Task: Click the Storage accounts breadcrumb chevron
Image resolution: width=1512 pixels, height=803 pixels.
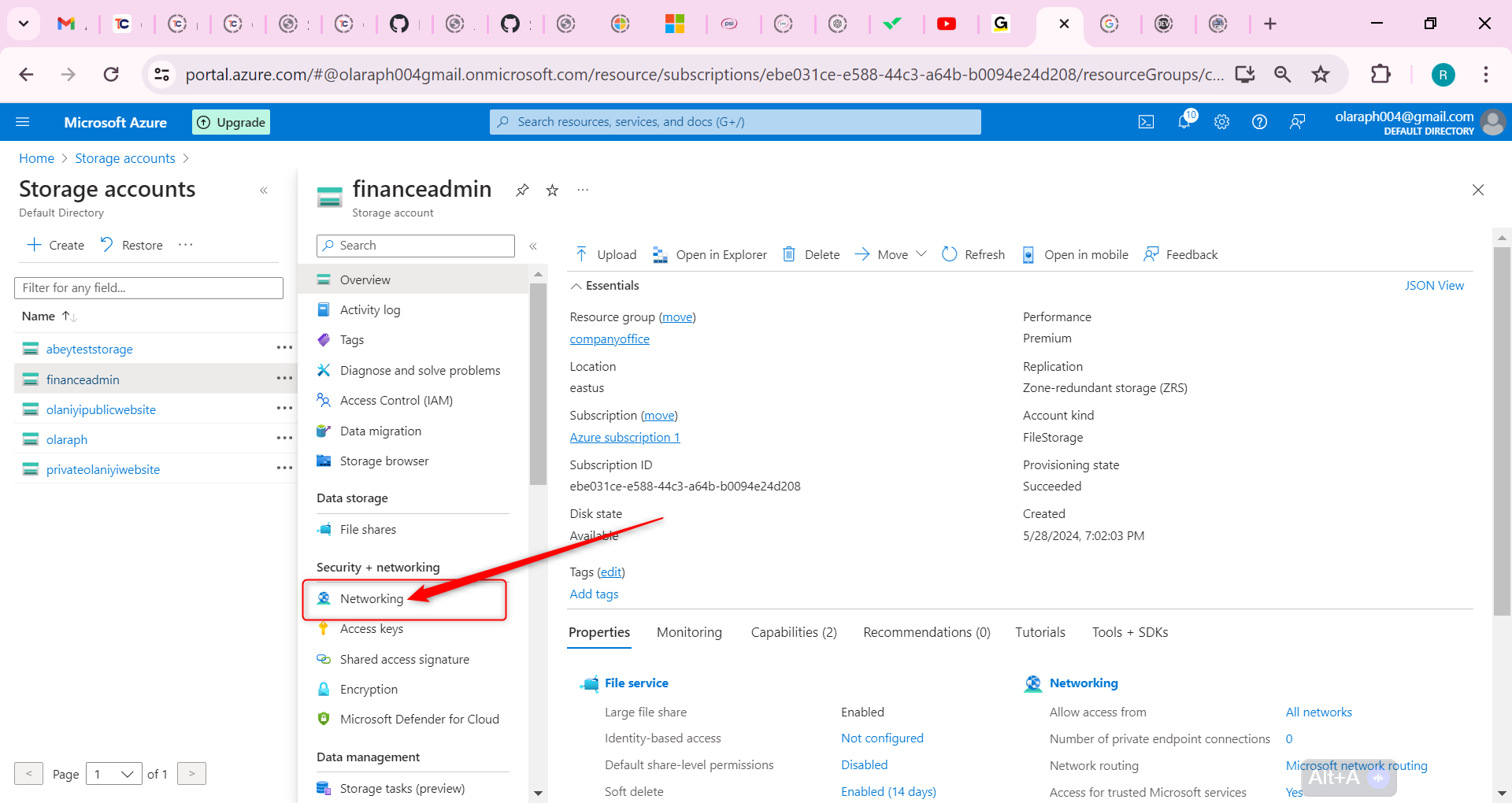Action: click(x=187, y=158)
